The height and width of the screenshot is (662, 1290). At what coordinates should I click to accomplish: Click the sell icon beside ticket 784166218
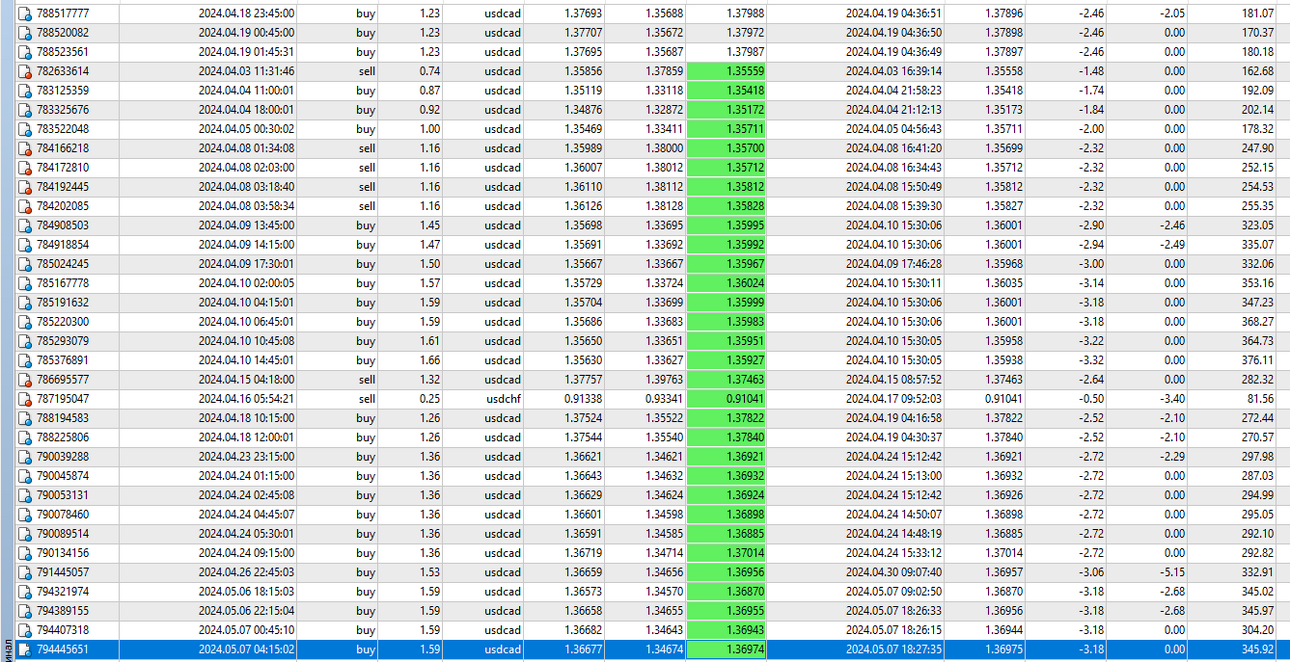pos(24,148)
